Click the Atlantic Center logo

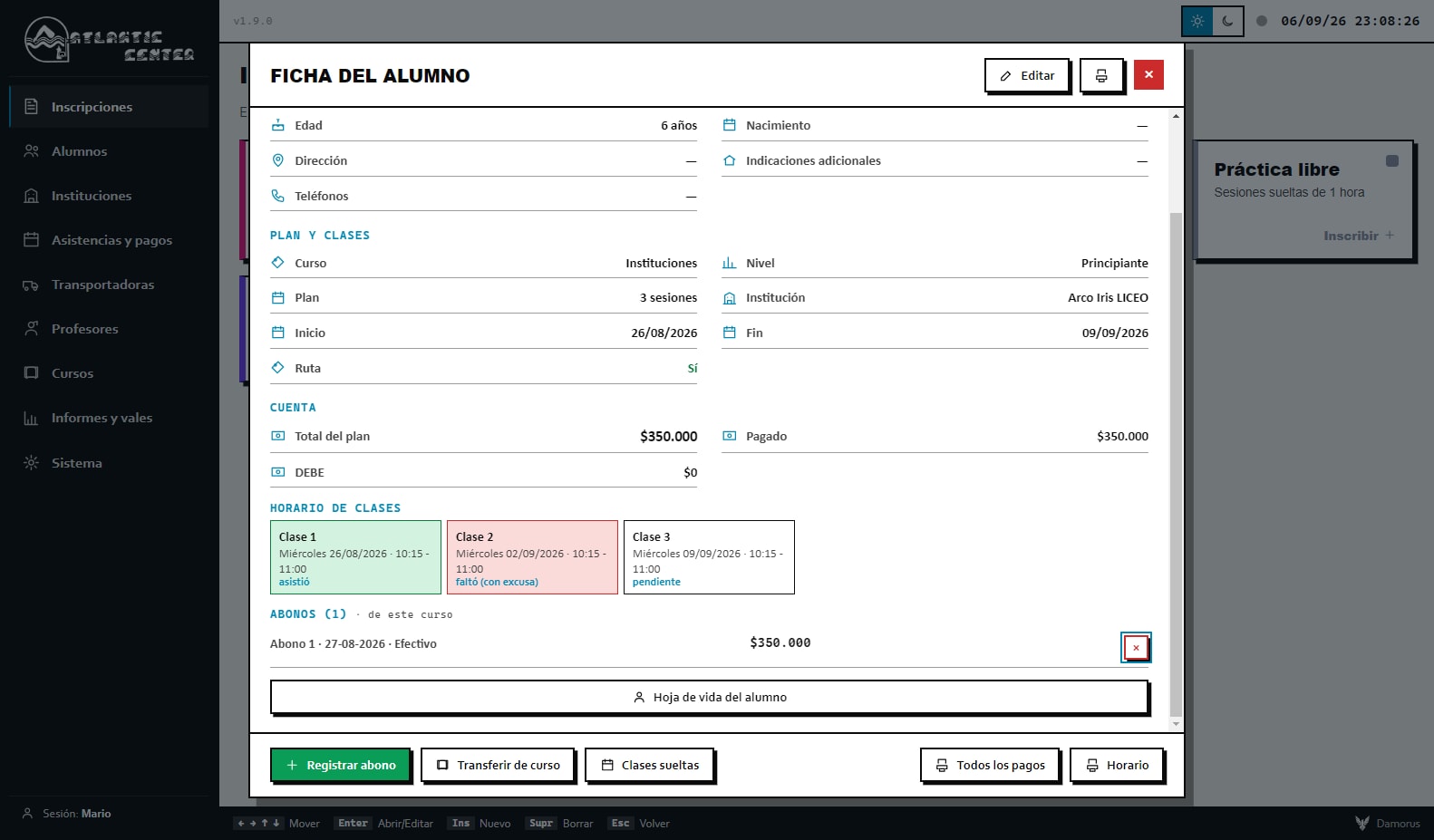[x=109, y=41]
